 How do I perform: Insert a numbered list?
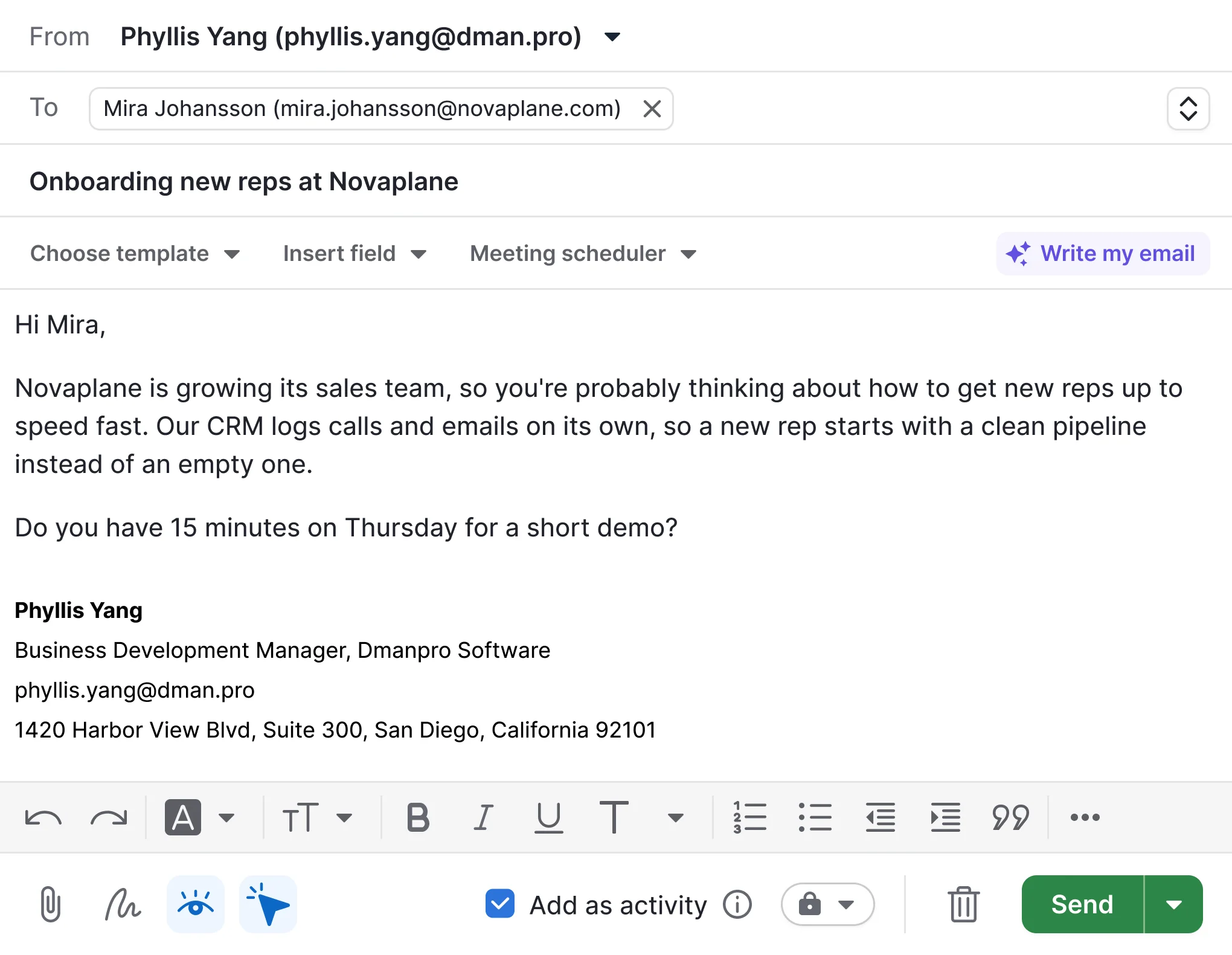(750, 817)
